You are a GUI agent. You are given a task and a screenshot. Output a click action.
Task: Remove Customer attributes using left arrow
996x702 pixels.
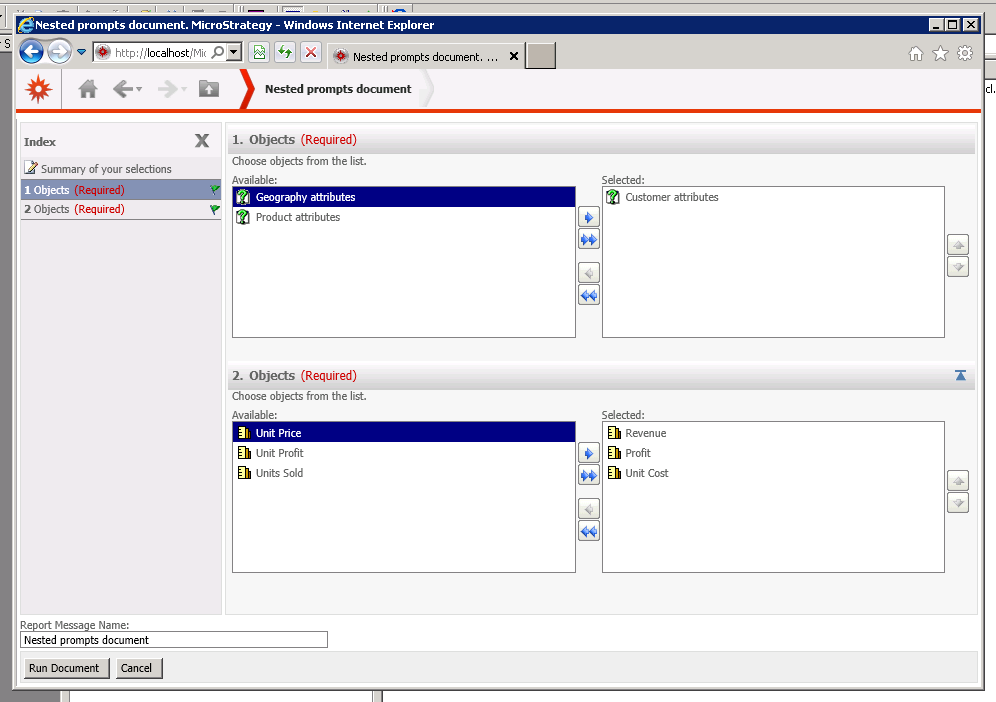(x=588, y=271)
